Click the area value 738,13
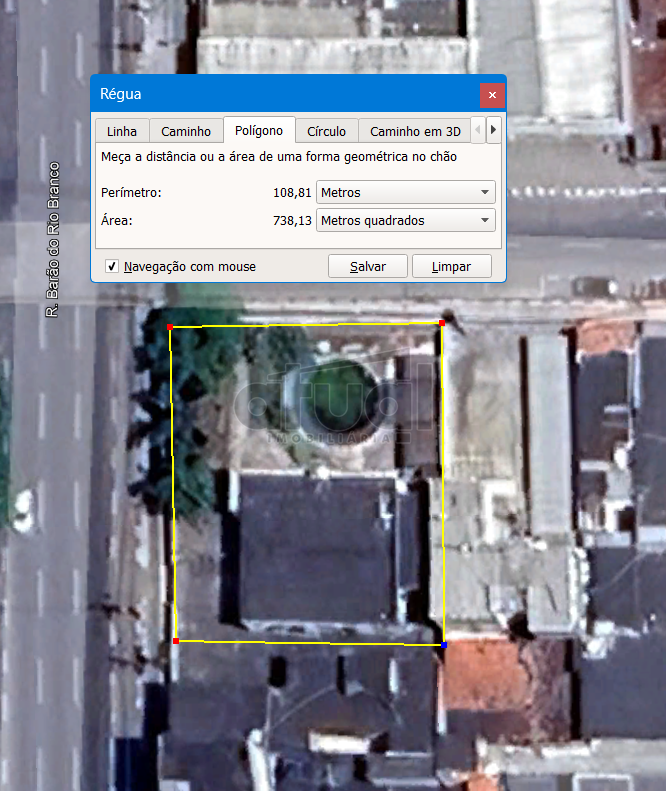 click(x=292, y=220)
